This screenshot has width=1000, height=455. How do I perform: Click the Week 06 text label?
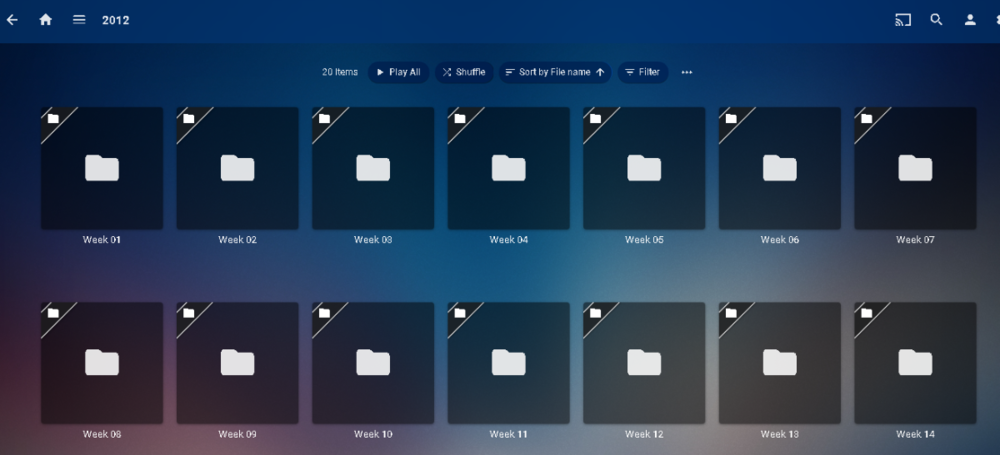tap(779, 240)
